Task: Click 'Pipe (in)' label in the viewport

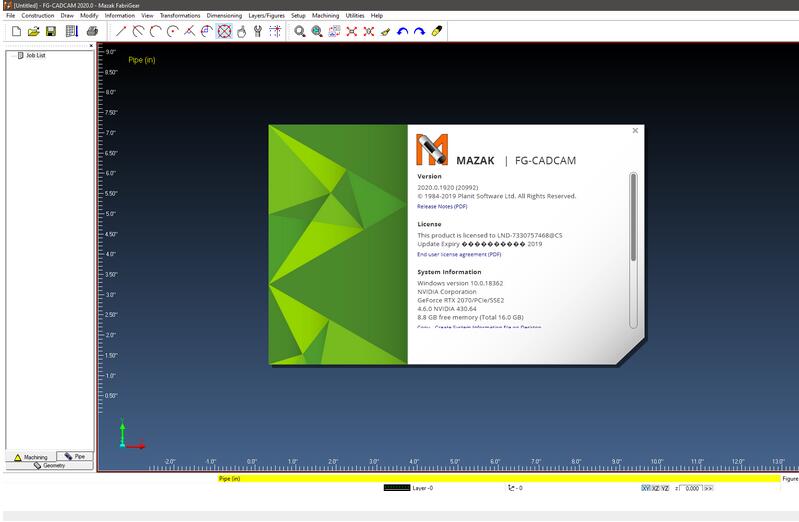Action: 142,60
